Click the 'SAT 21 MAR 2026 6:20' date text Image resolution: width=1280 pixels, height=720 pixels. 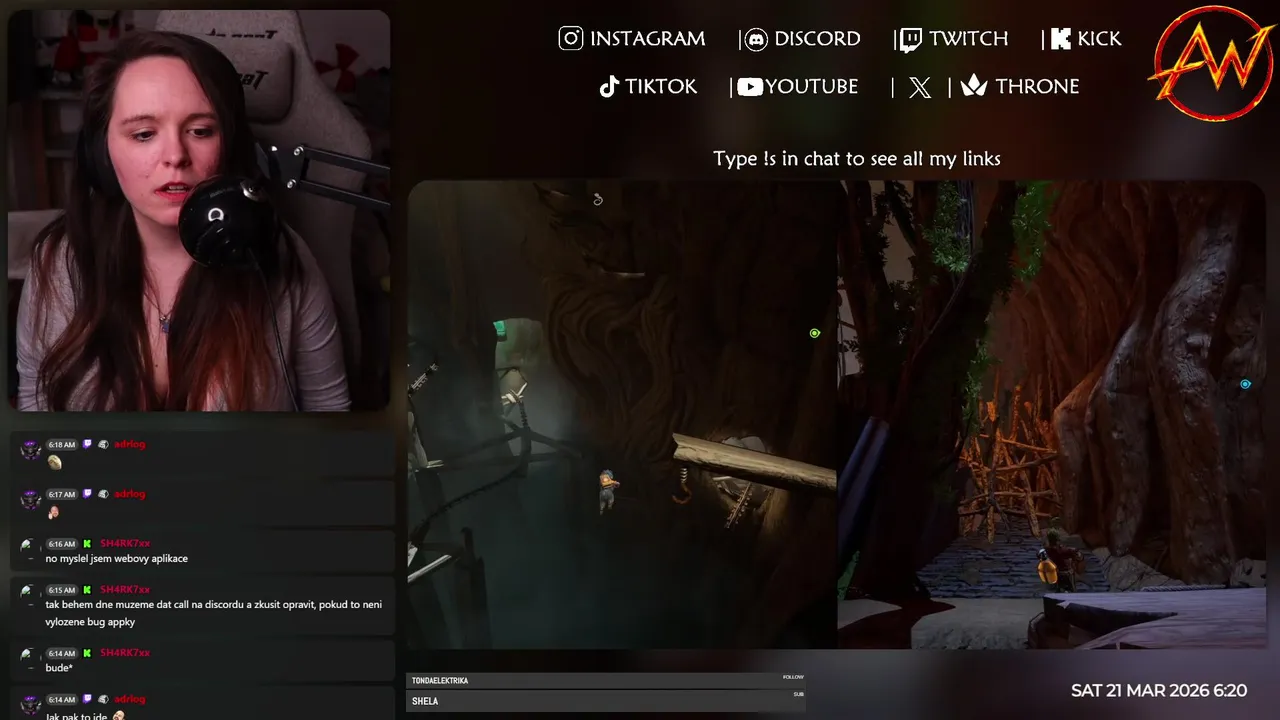click(1159, 691)
